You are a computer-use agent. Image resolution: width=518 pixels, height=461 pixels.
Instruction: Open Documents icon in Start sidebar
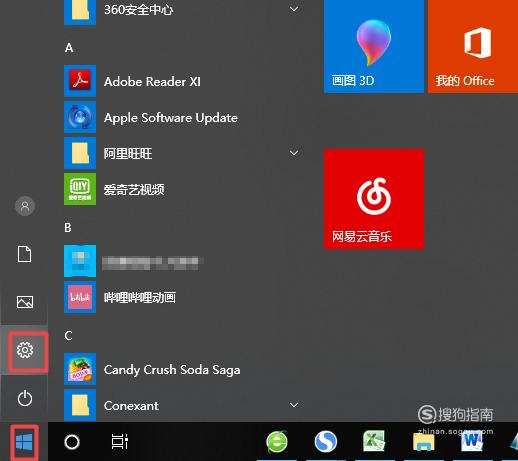click(x=25, y=254)
